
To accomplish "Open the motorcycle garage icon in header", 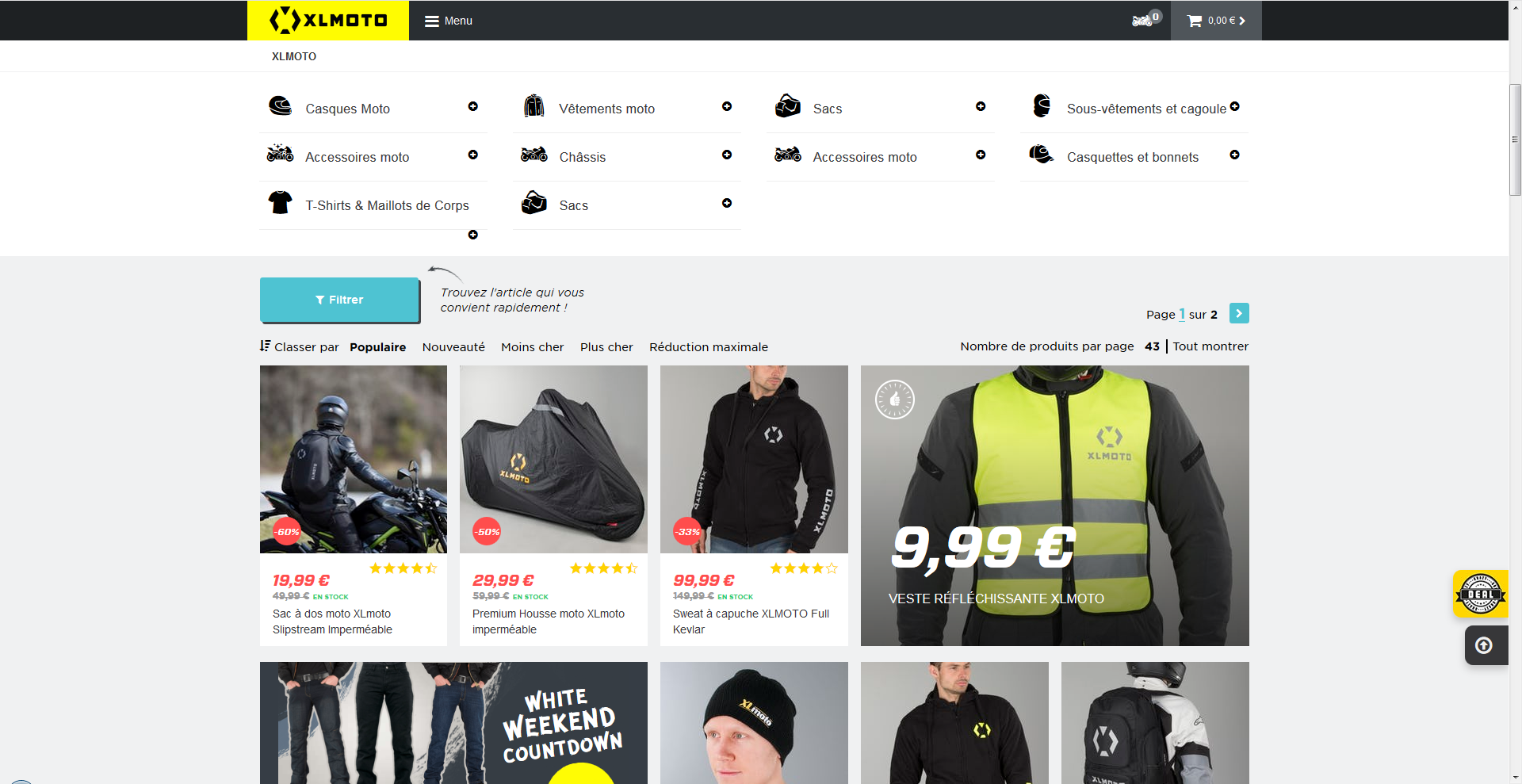I will pyautogui.click(x=1145, y=20).
